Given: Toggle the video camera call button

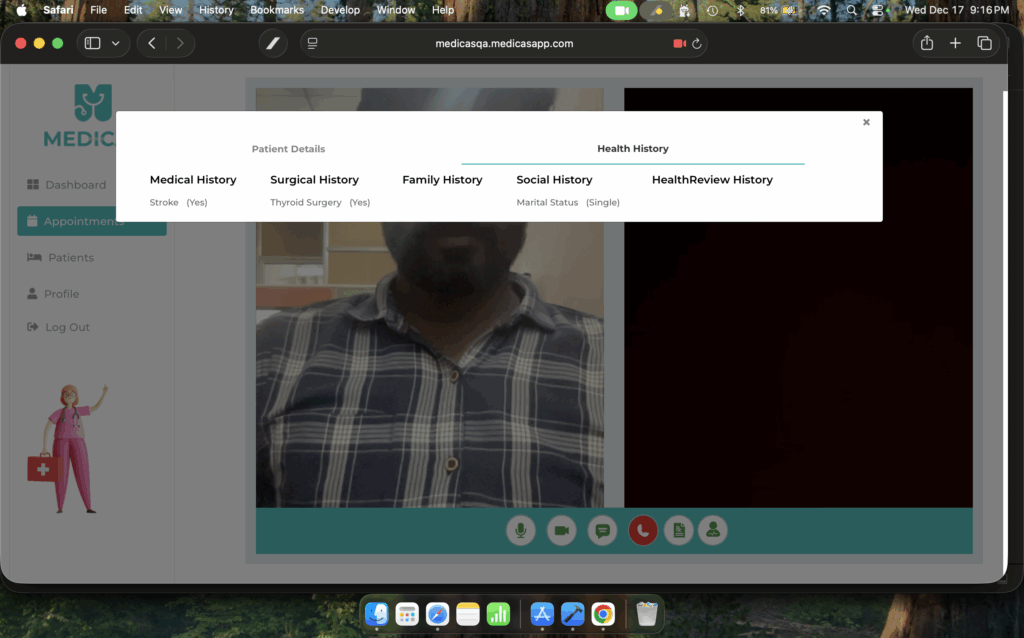Looking at the screenshot, I should (x=562, y=530).
